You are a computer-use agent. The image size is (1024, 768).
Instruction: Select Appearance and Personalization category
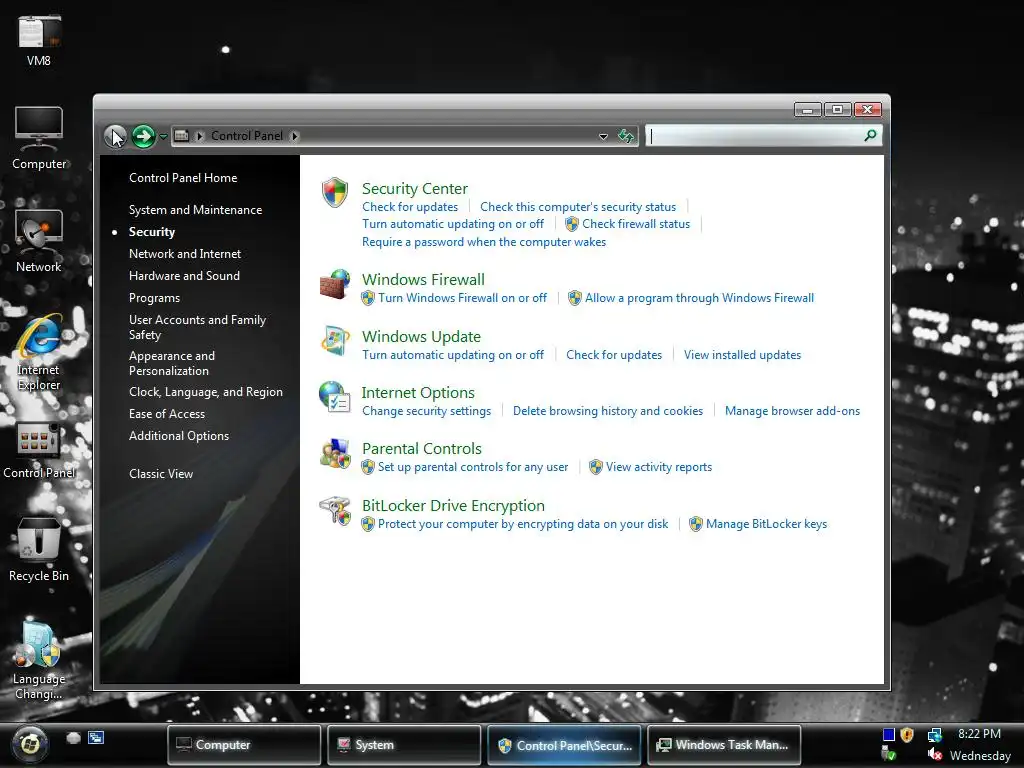pyautogui.click(x=172, y=363)
